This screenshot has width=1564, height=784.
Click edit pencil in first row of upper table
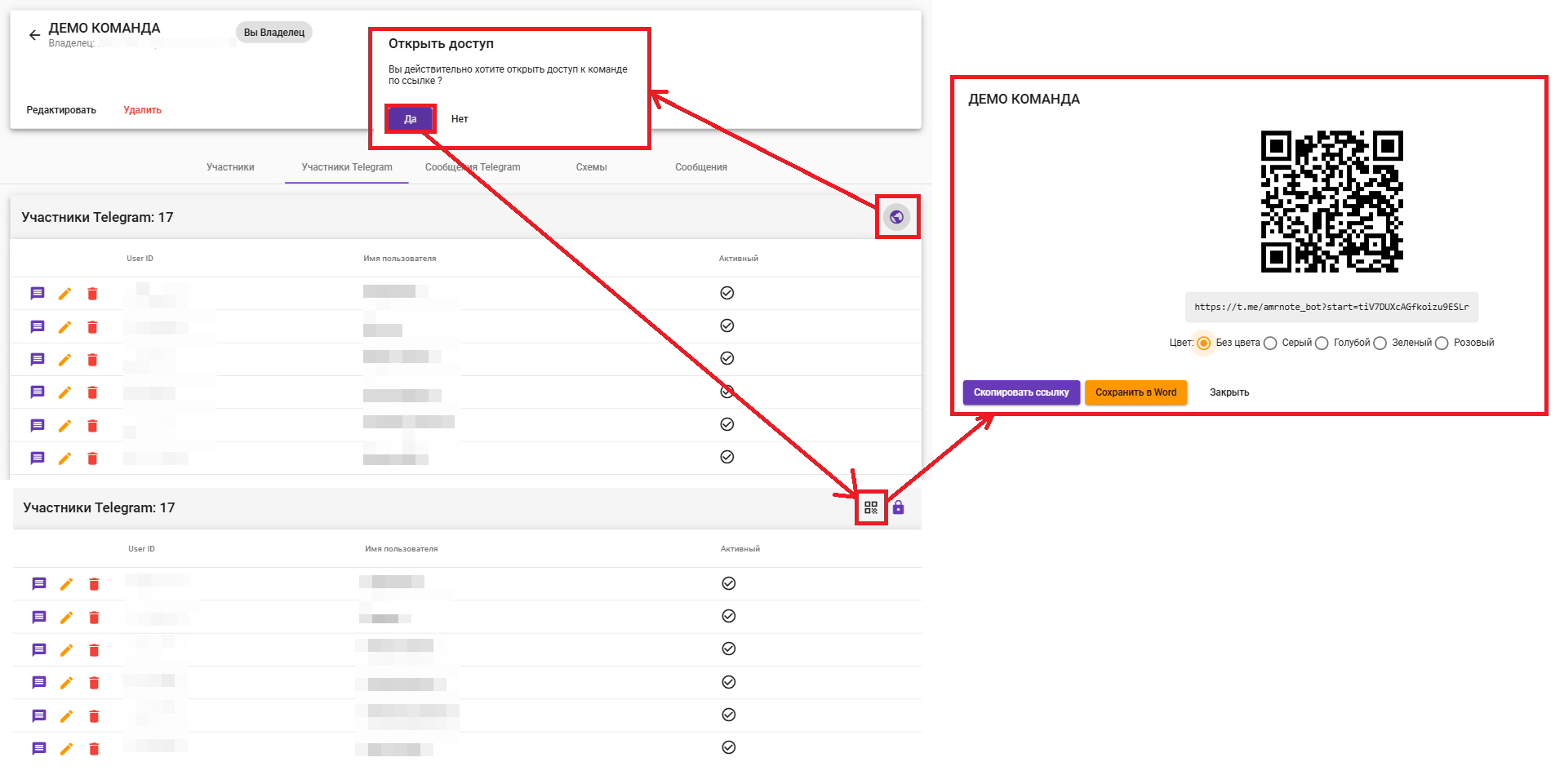65,294
